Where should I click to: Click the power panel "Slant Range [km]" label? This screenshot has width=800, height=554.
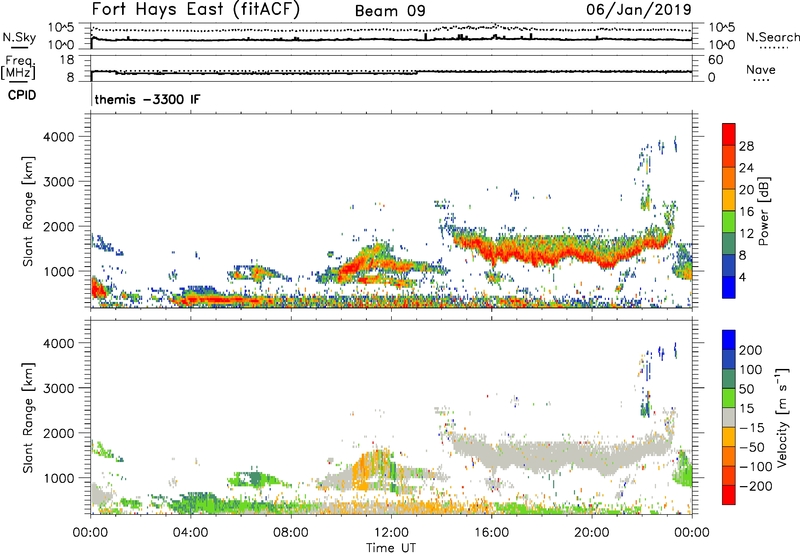pos(28,211)
